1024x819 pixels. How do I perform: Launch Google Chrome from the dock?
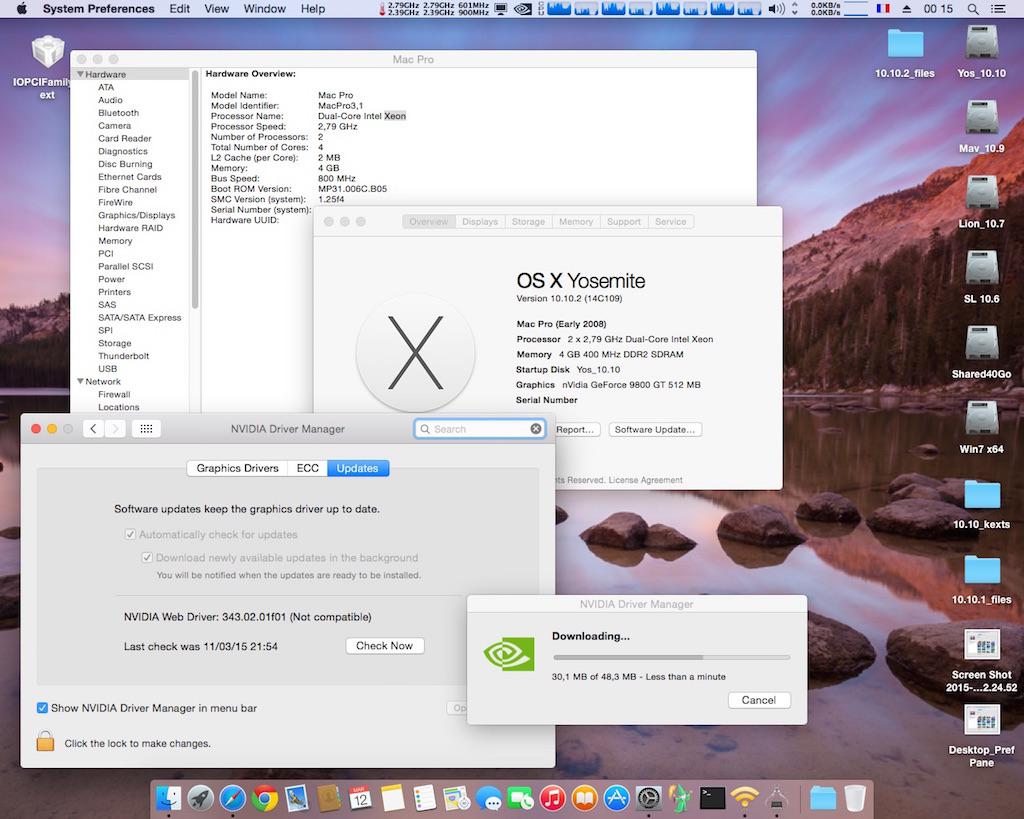(265, 798)
